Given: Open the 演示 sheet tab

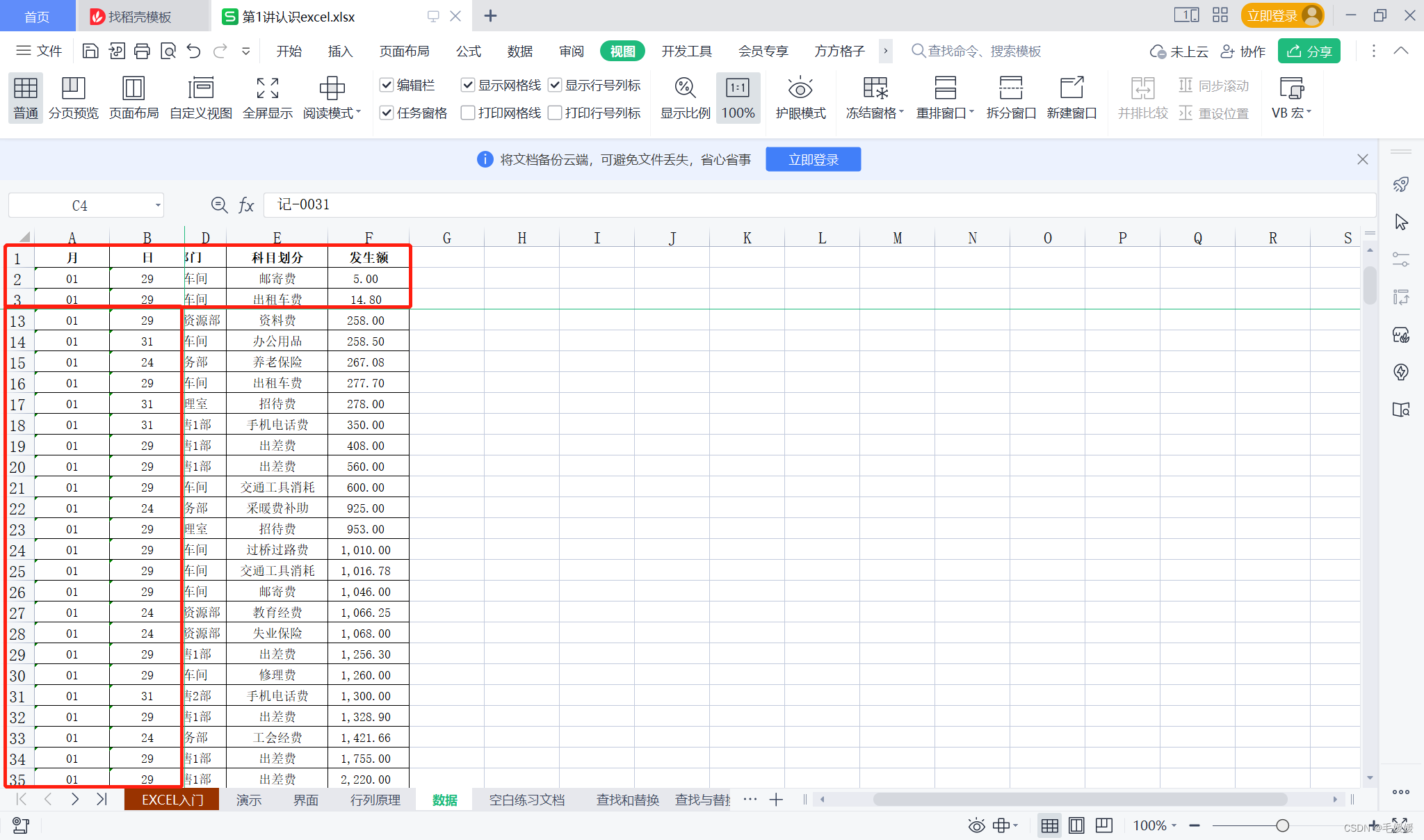Looking at the screenshot, I should (249, 800).
